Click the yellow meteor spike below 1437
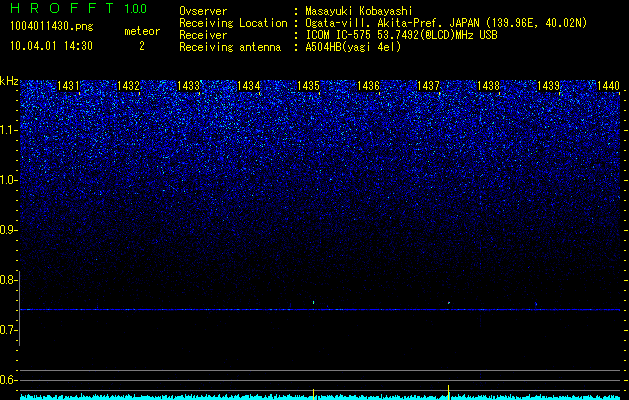The height and width of the screenshot is (400, 629). 448,392
